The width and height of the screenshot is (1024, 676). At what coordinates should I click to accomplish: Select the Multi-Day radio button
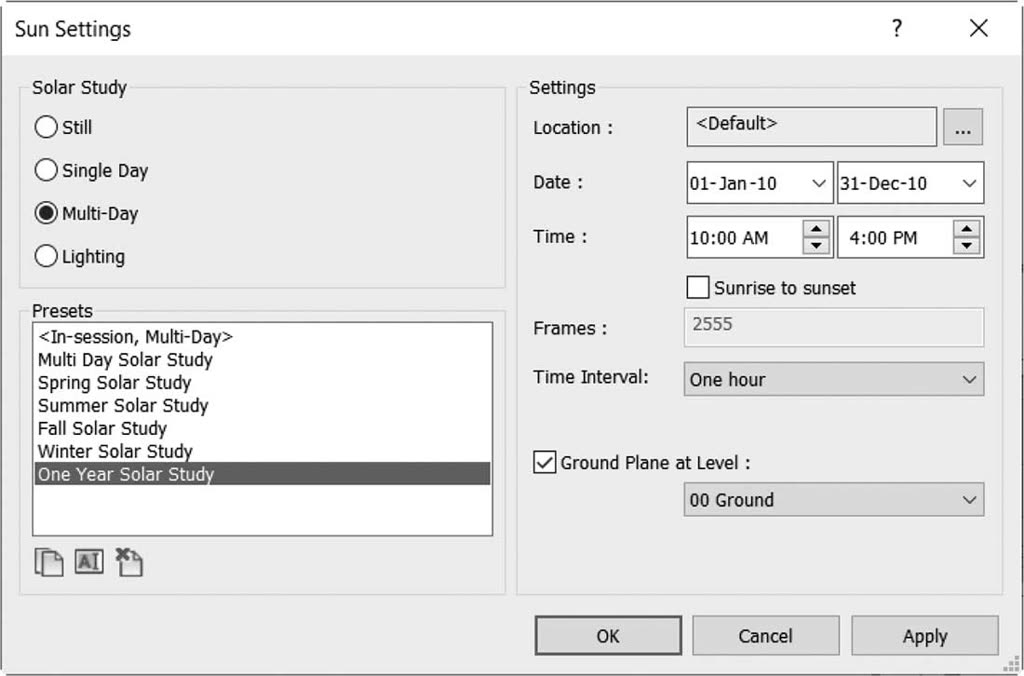tap(46, 213)
